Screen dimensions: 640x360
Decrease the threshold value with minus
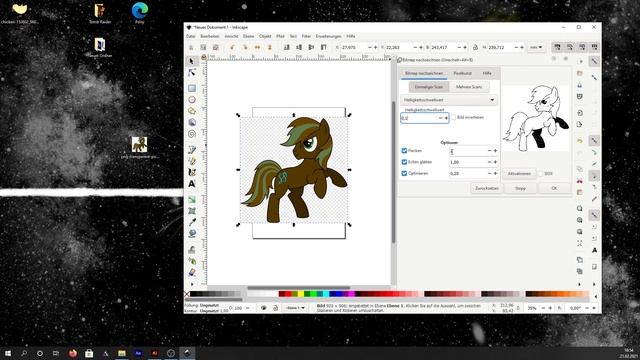point(440,118)
